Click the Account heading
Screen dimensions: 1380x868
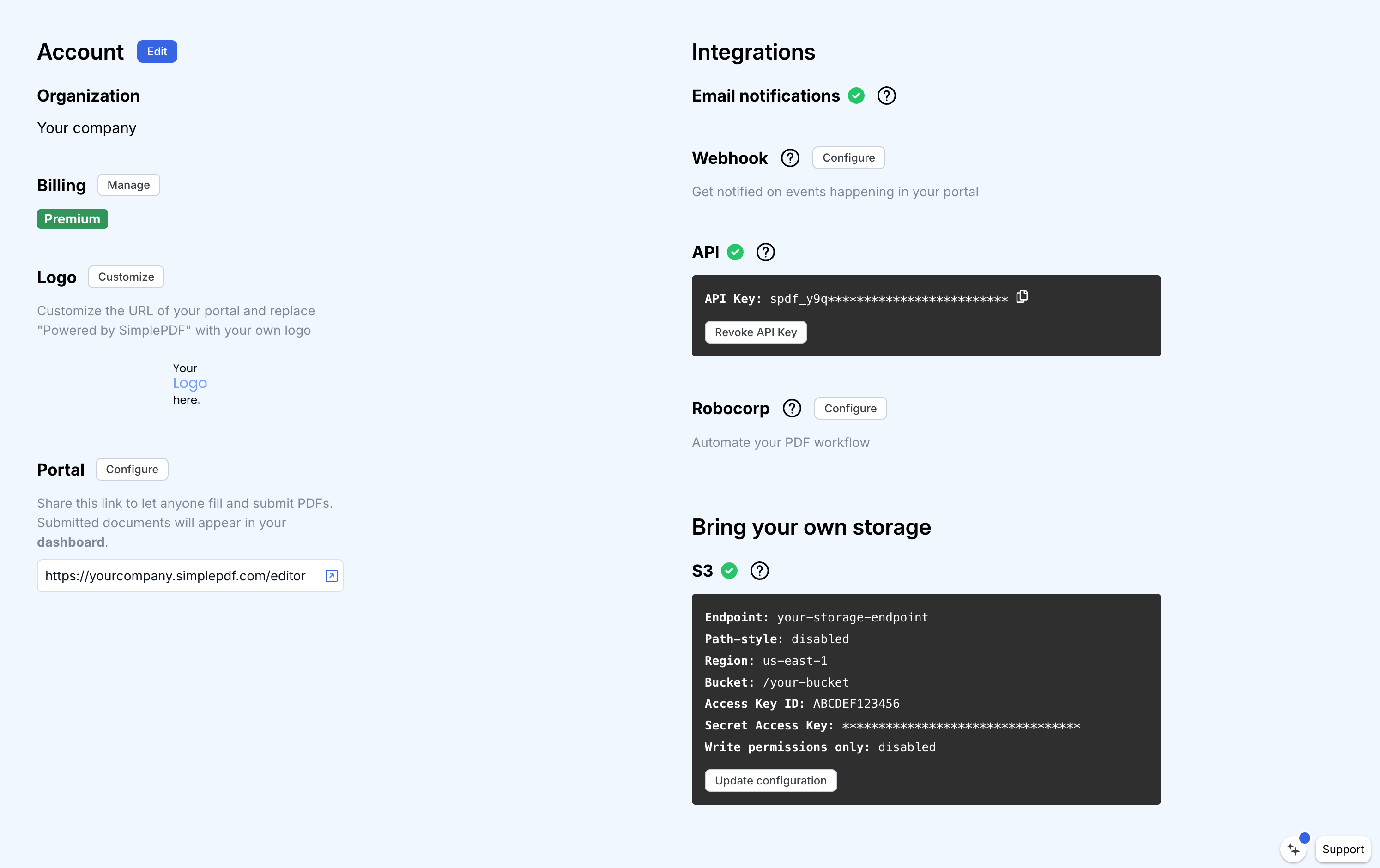[x=80, y=52]
